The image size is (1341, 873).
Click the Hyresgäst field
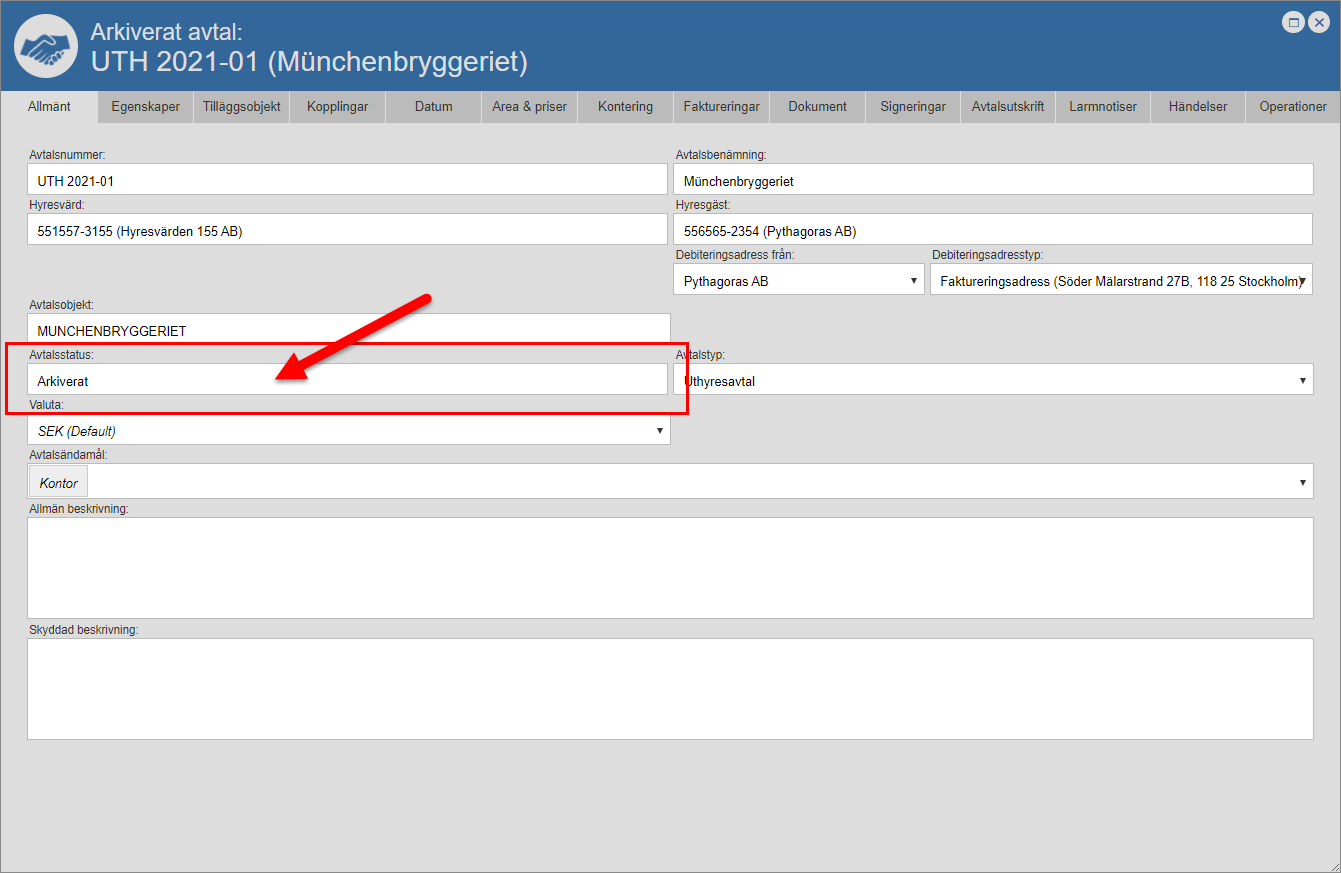992,231
